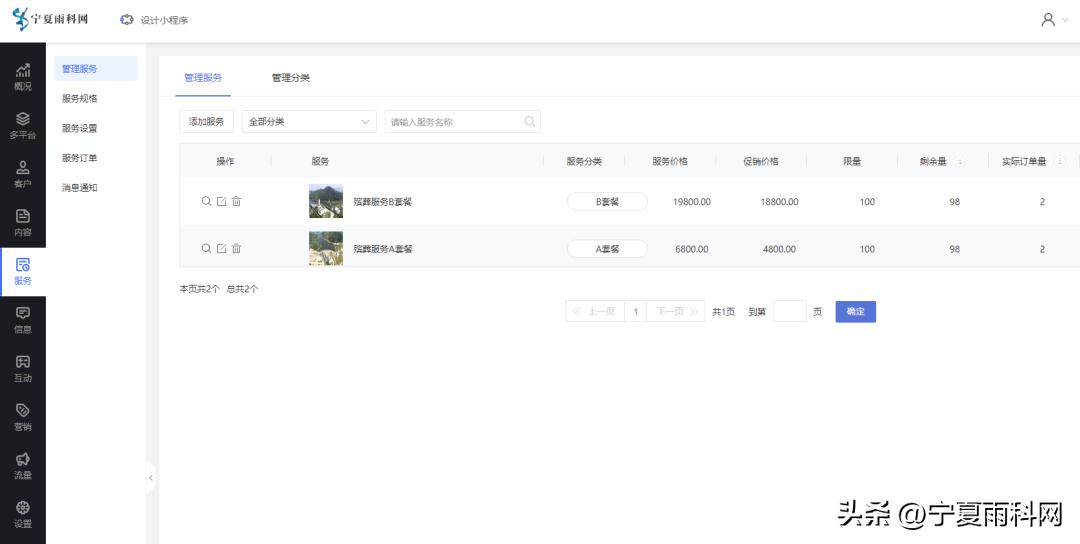1080x544 pixels.
Task: Delete the 殡葬服务A套餐 row
Action: click(236, 249)
